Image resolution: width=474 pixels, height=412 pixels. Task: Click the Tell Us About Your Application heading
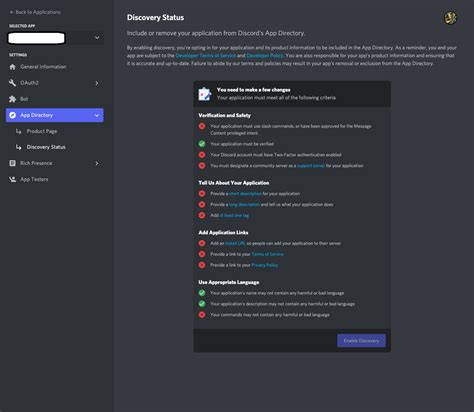click(234, 183)
